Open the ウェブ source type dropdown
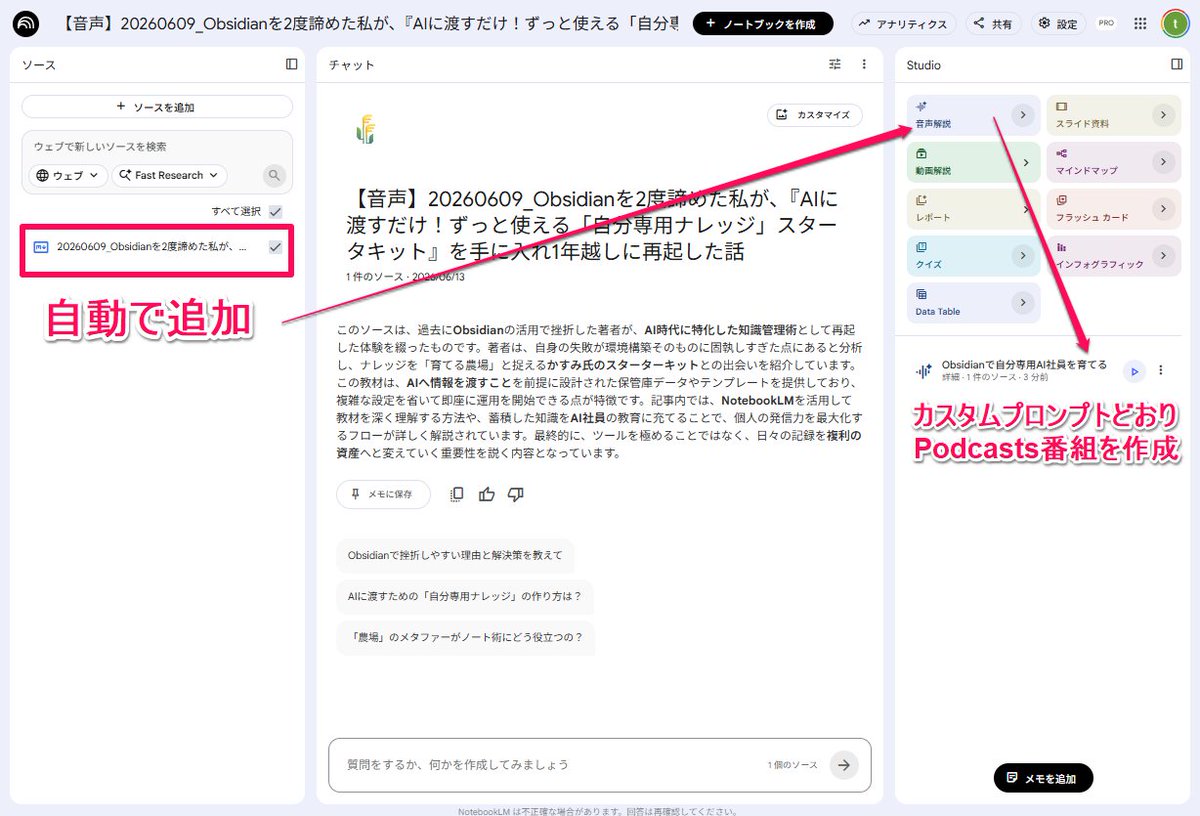Screen dimensions: 1200x816 [x=68, y=175]
